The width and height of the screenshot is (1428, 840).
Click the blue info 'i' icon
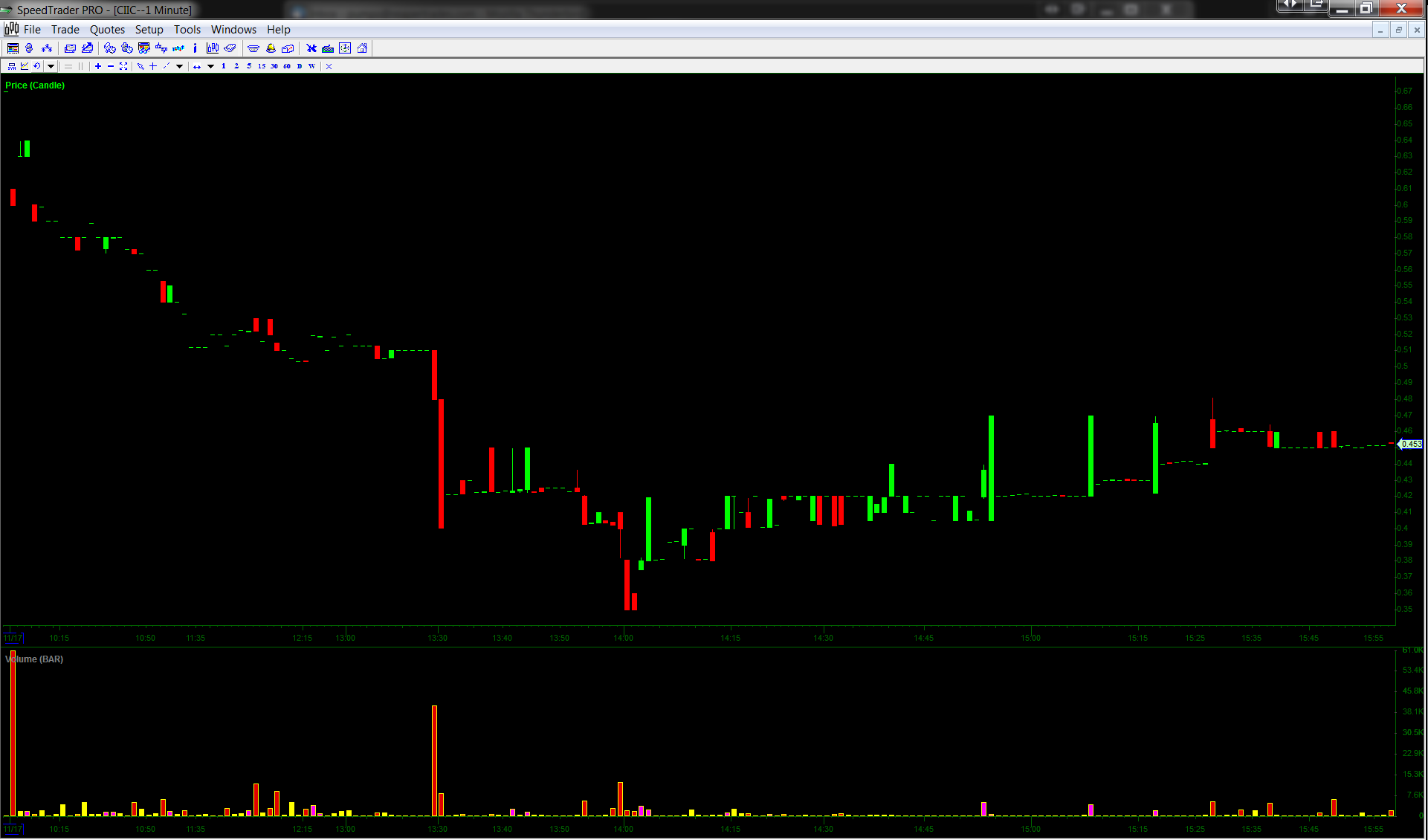(x=195, y=48)
